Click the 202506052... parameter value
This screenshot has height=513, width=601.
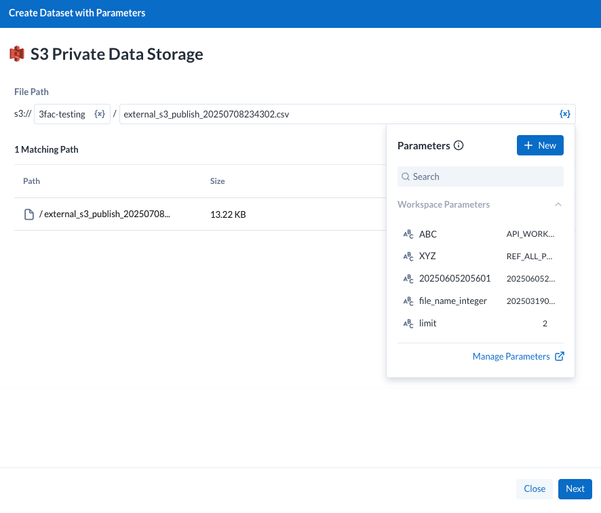(x=530, y=279)
